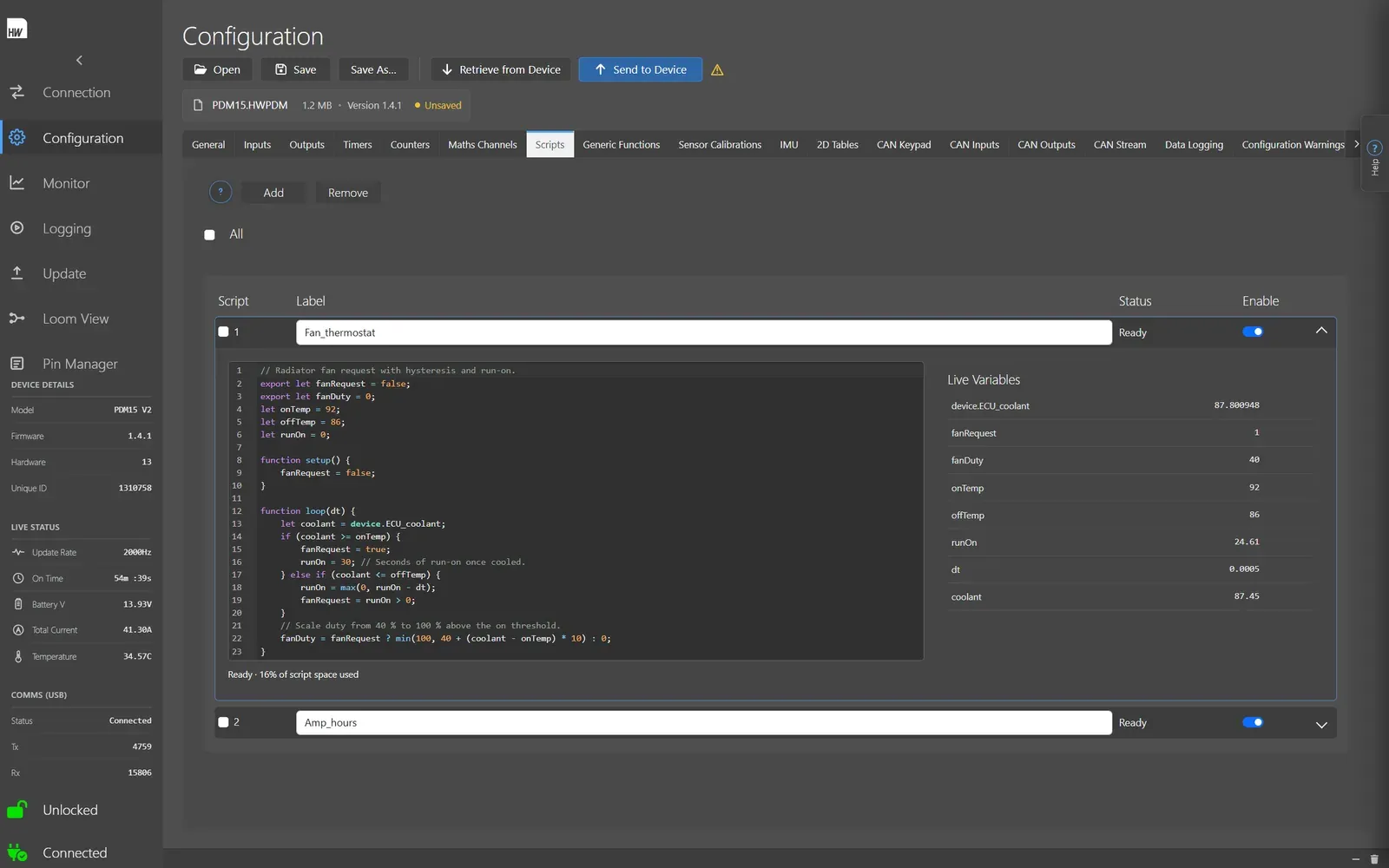Open the Generic Functions tab
The width and height of the screenshot is (1389, 868).
621,145
